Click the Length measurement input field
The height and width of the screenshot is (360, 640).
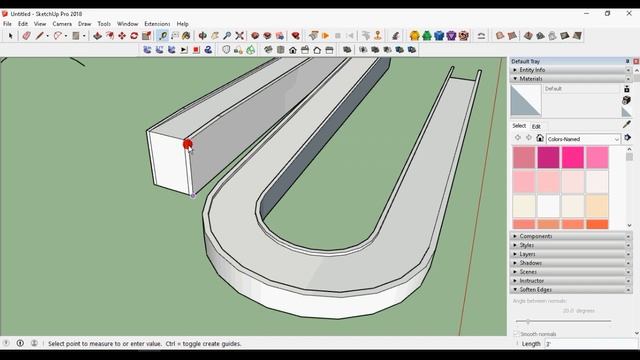coord(590,344)
